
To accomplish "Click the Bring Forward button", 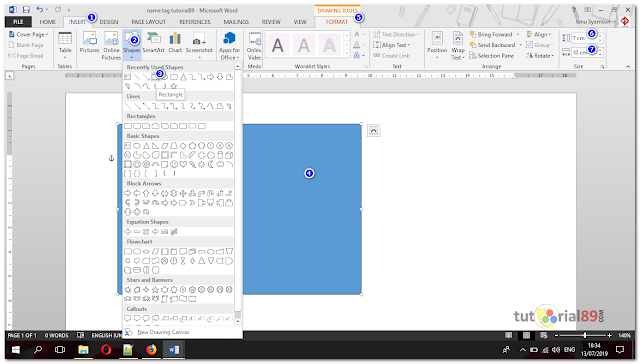I will pyautogui.click(x=491, y=34).
